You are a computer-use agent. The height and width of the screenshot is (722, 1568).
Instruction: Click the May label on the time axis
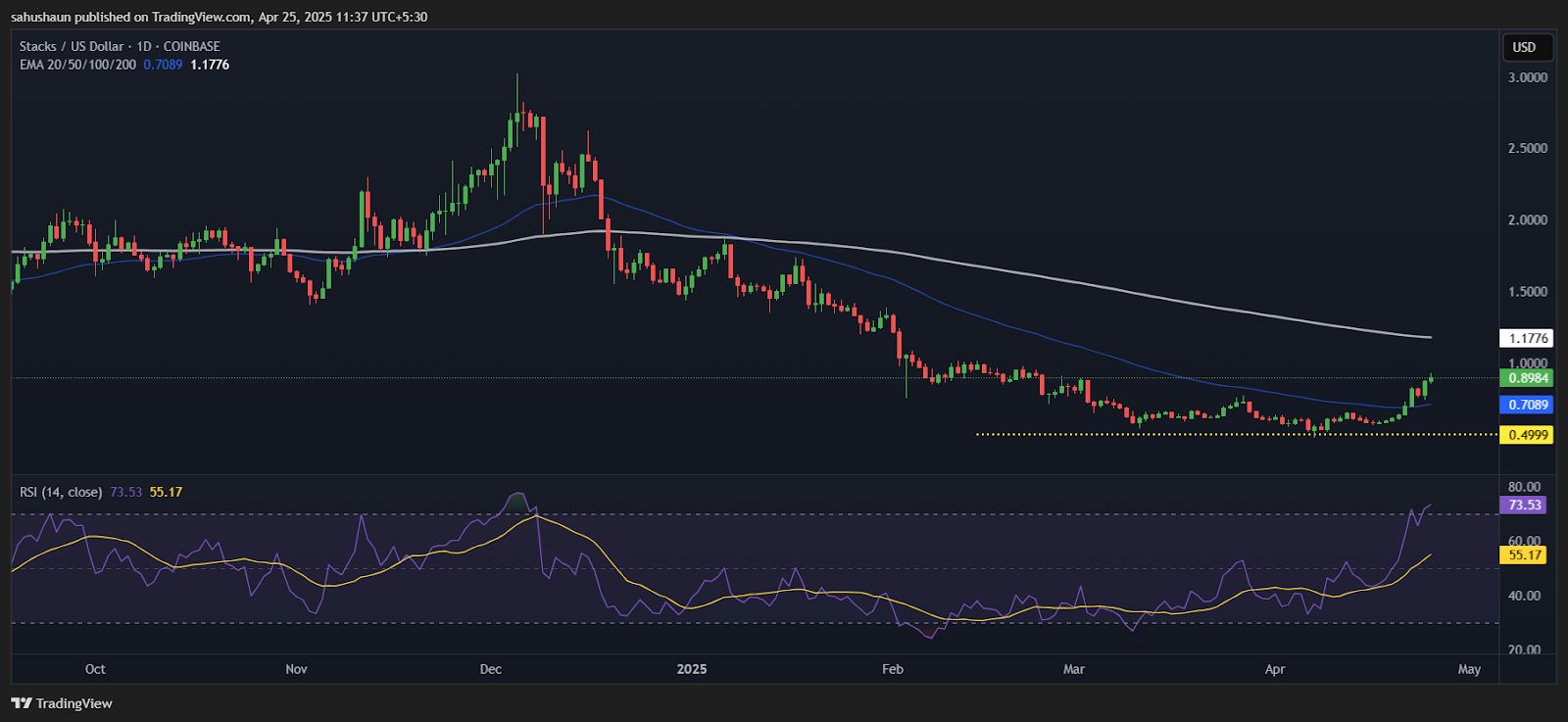coord(1469,670)
